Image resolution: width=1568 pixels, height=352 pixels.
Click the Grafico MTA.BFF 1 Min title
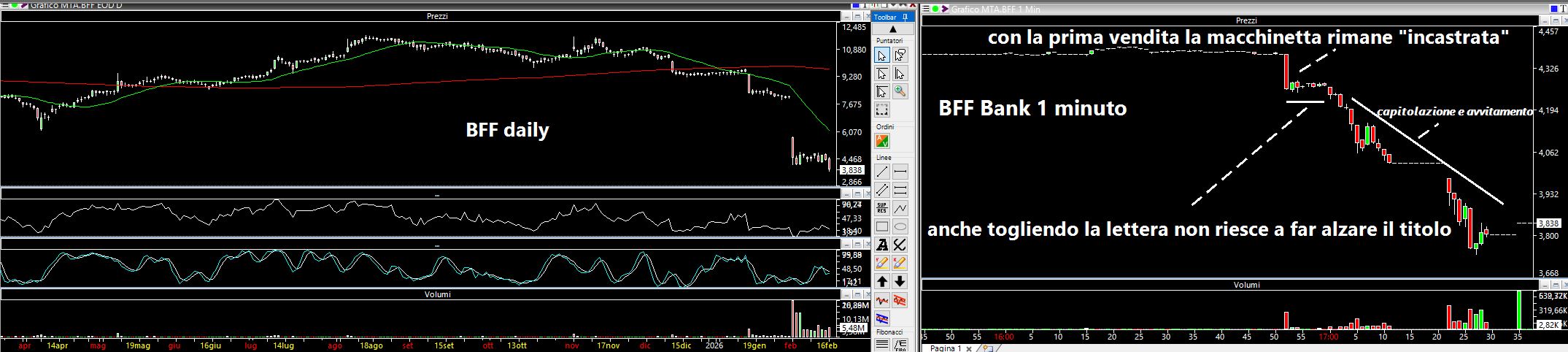tap(995, 9)
